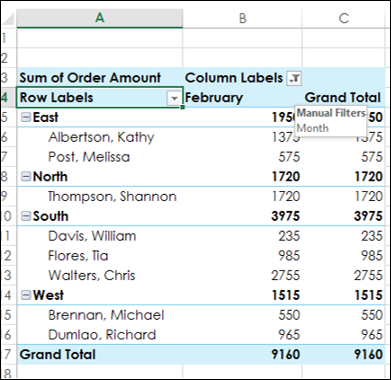Select February value 575 for Post, Melissa
The width and height of the screenshot is (391, 380).
click(289, 157)
